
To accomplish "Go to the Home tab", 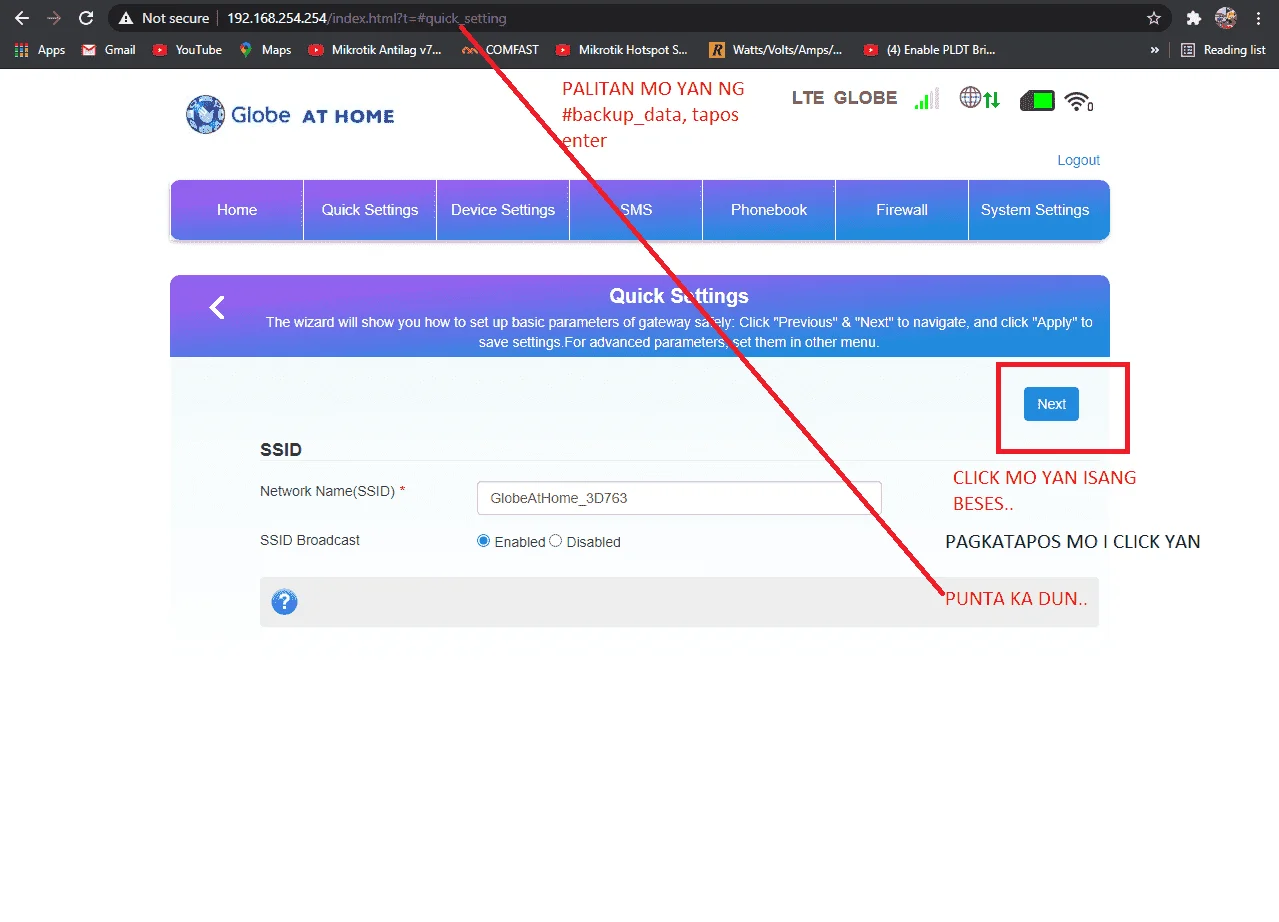I will [x=237, y=210].
